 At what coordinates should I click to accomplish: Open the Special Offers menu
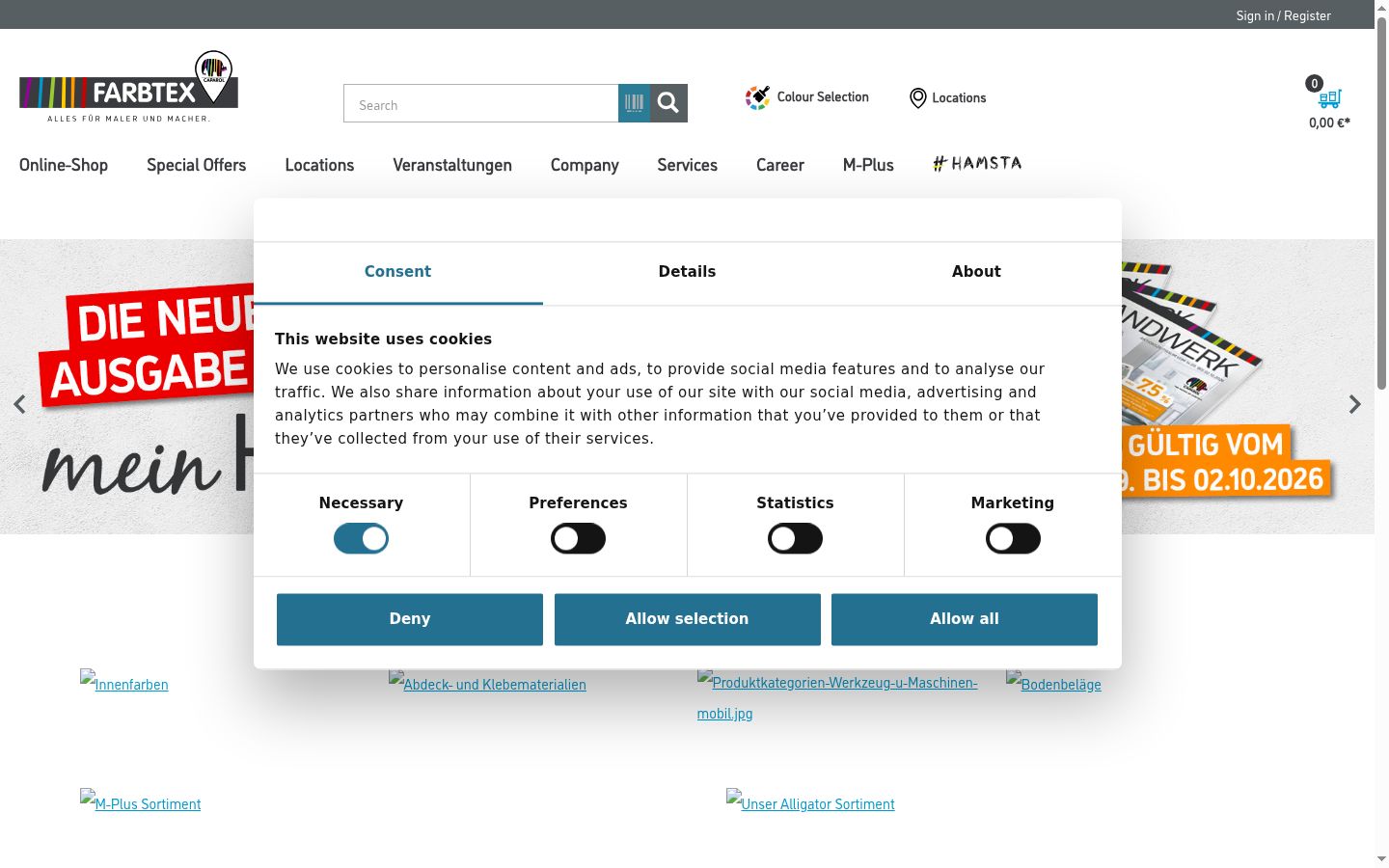pos(197,165)
